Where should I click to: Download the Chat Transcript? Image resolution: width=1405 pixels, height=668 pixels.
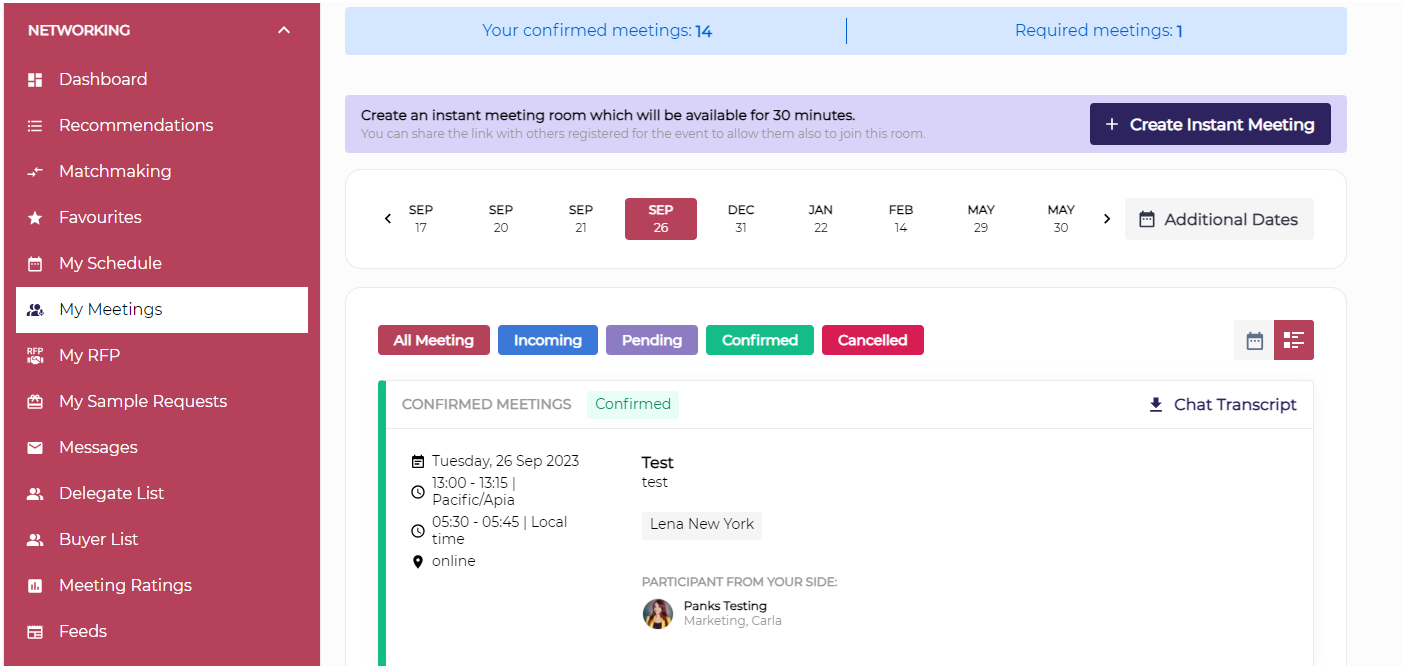1222,404
